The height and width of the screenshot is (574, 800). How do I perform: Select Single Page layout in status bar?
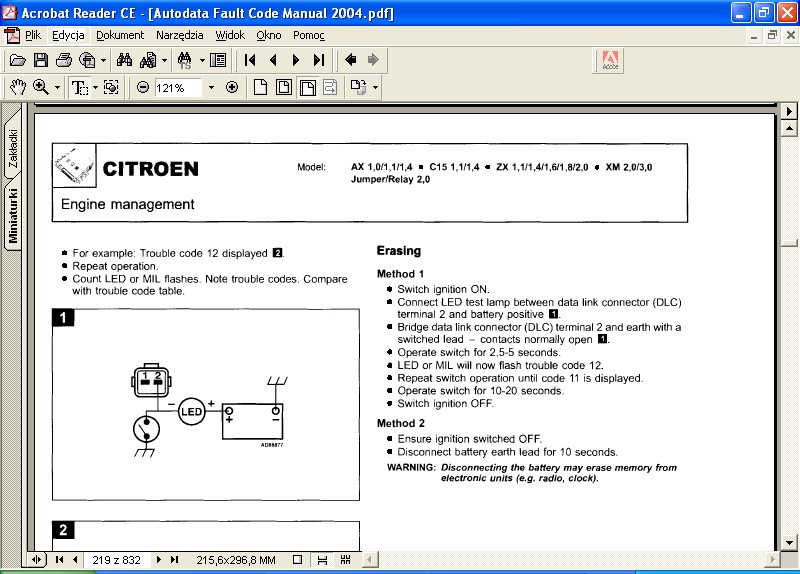tap(298, 560)
